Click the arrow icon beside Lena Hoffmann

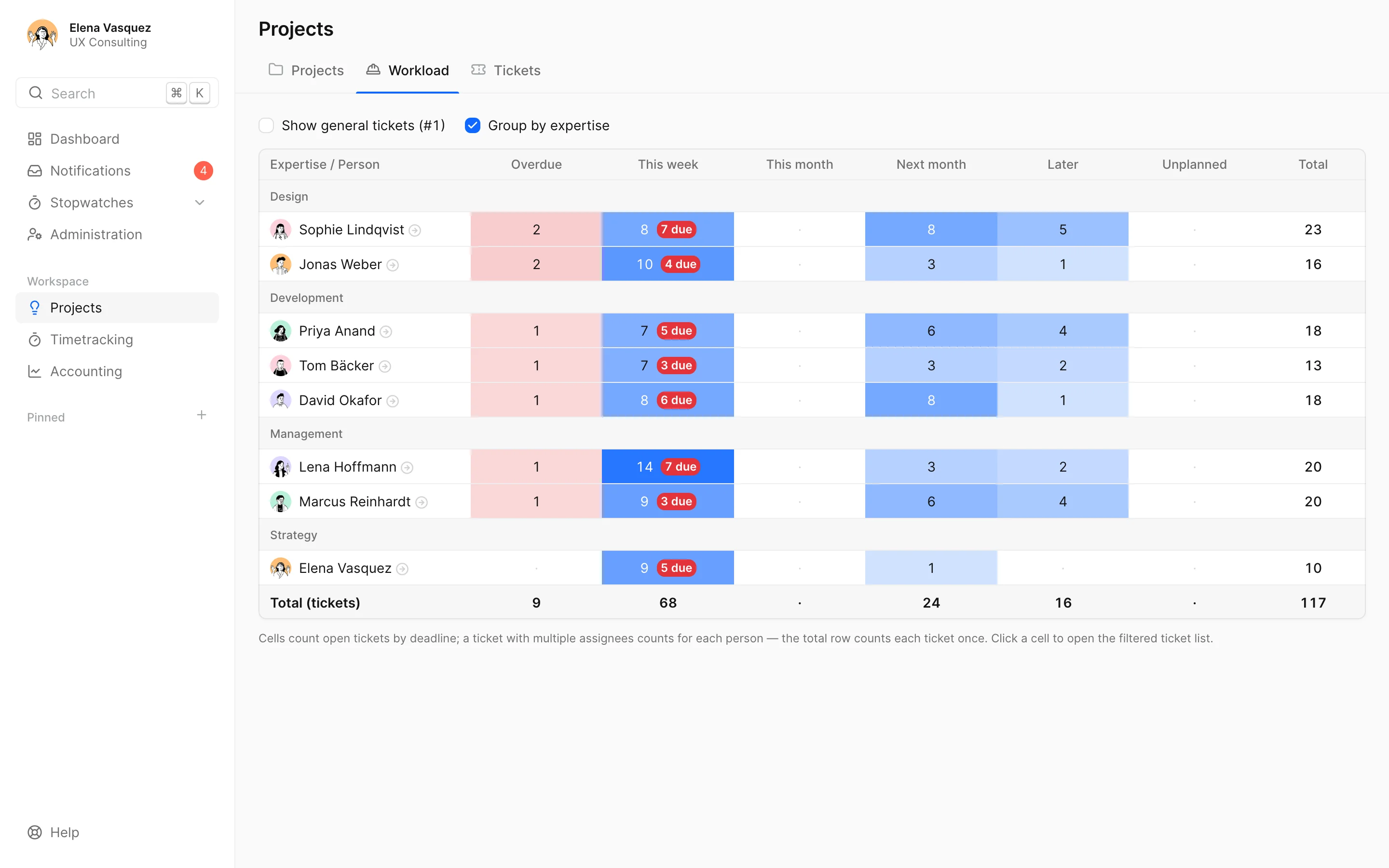click(408, 468)
